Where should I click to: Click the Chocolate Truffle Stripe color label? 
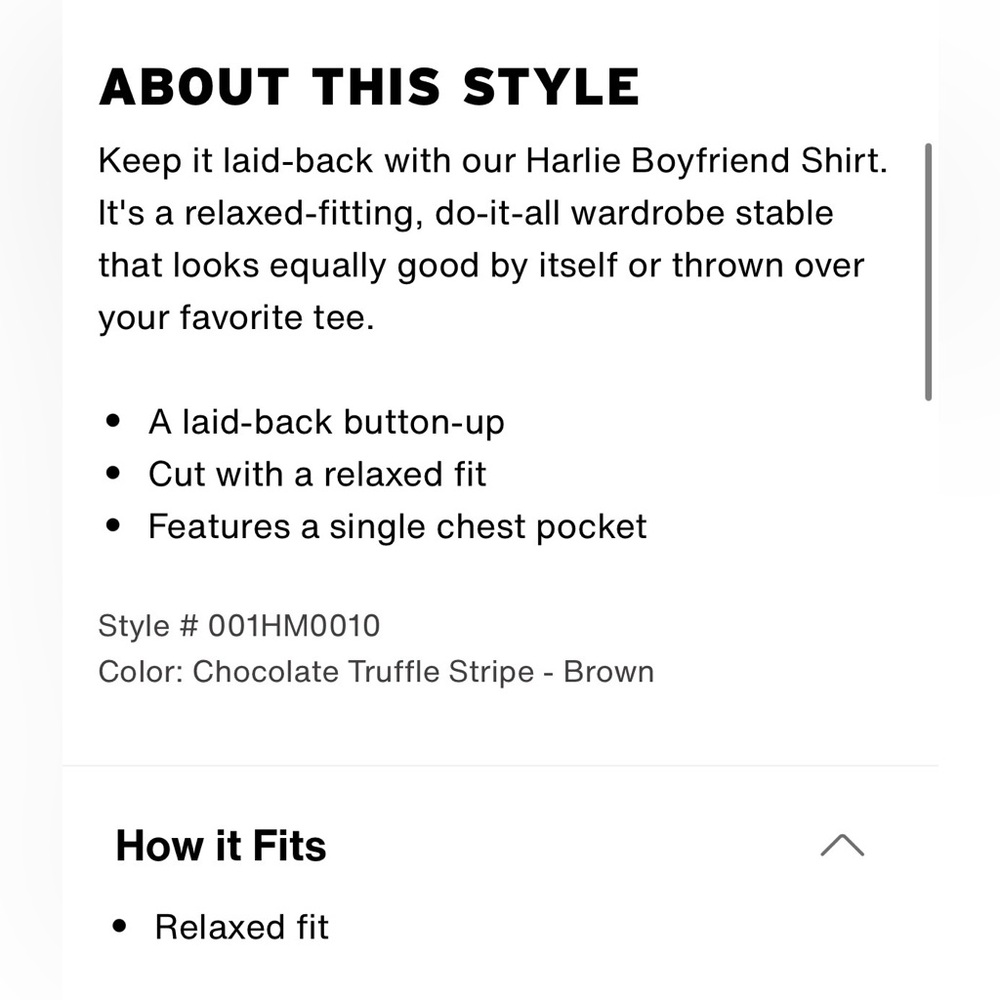(364, 672)
